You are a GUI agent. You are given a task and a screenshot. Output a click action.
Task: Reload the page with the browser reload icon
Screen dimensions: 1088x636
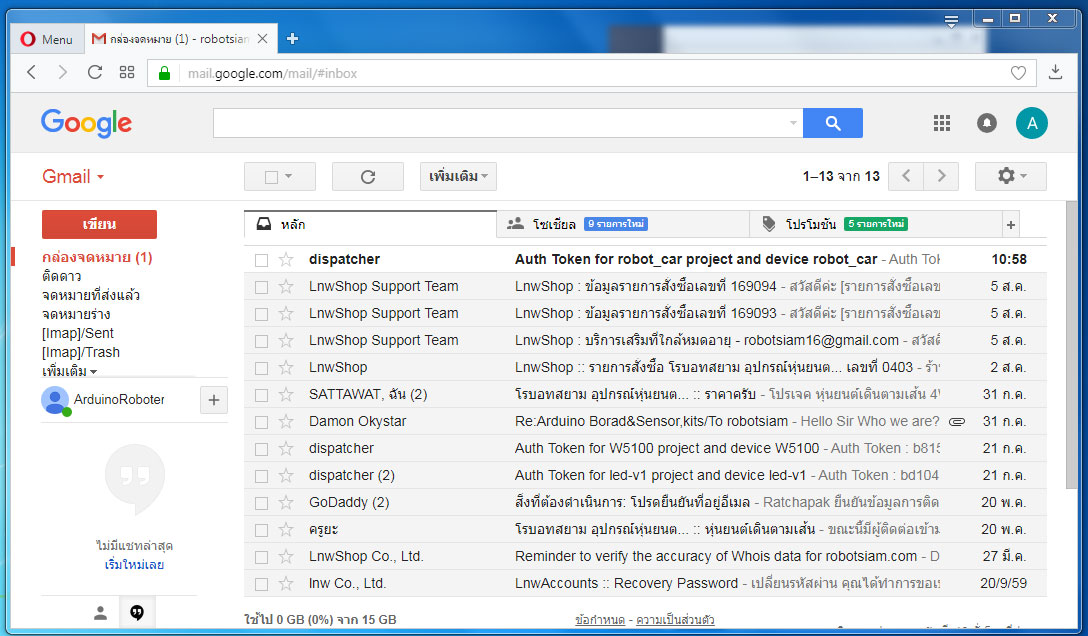pos(95,72)
